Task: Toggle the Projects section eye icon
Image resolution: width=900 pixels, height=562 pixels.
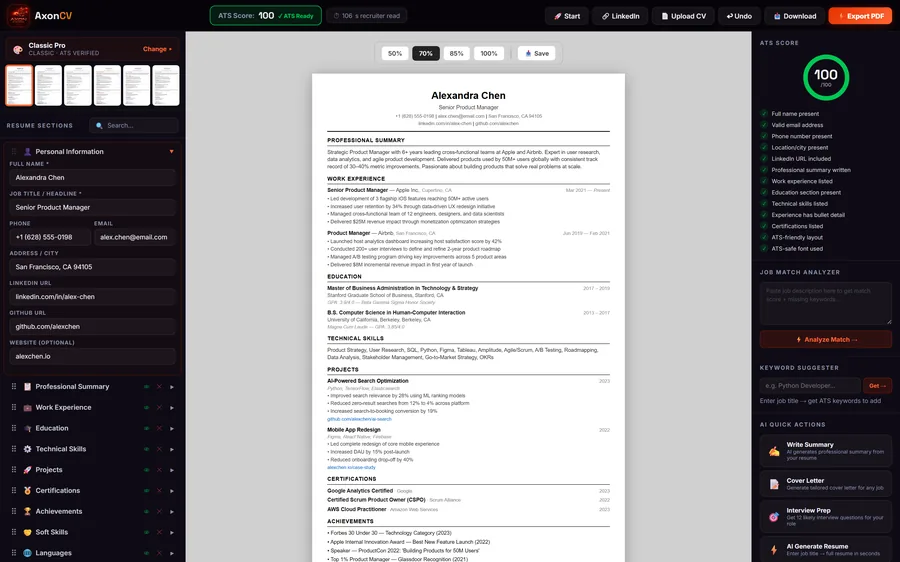Action: click(x=146, y=470)
